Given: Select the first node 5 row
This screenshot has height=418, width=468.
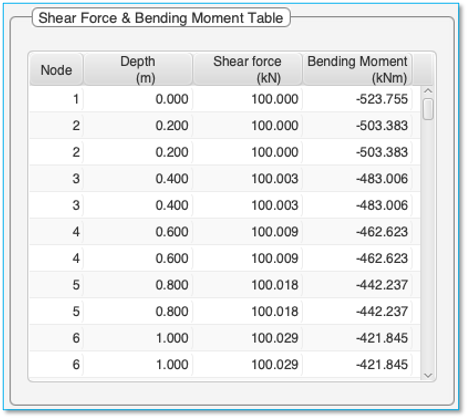Looking at the screenshot, I should click(225, 285).
